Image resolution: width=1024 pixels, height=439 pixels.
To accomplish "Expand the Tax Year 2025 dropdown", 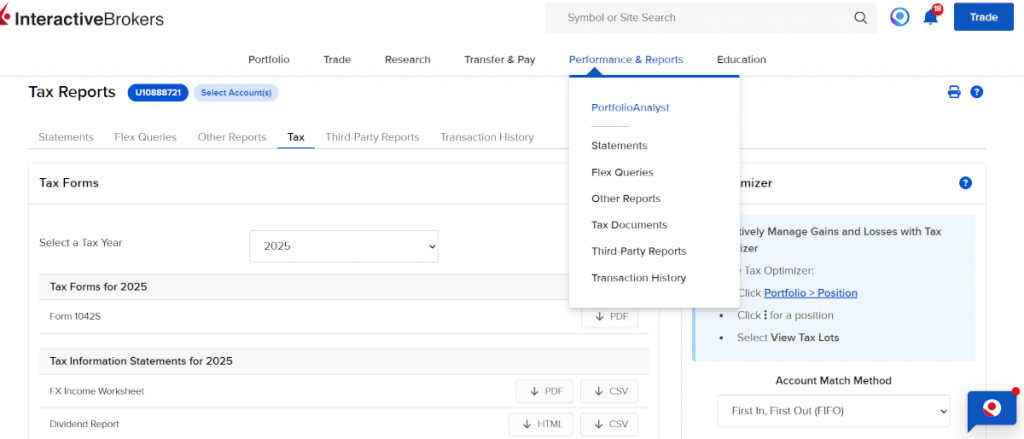I will point(344,246).
